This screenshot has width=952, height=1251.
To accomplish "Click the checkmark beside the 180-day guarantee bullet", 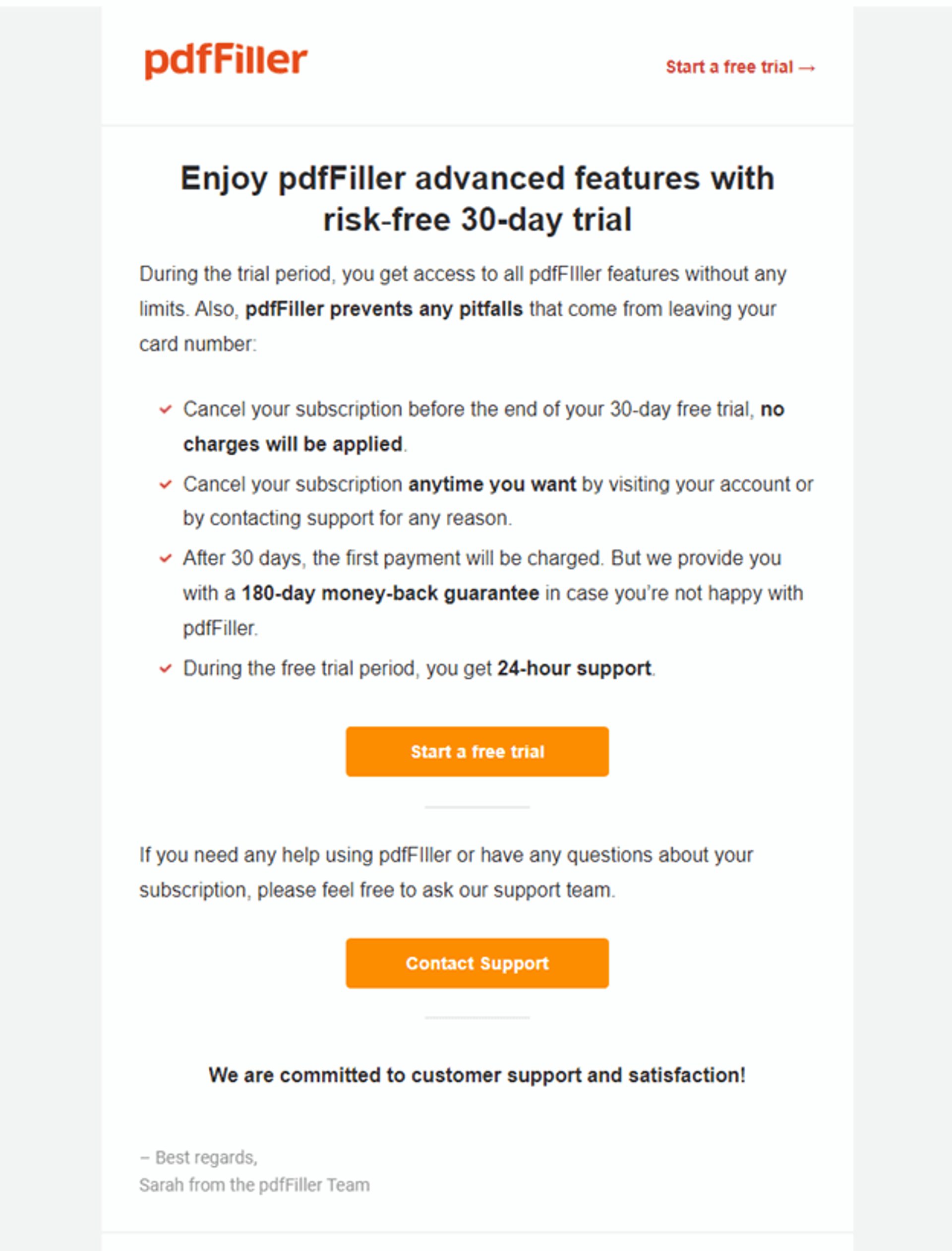I will (166, 558).
